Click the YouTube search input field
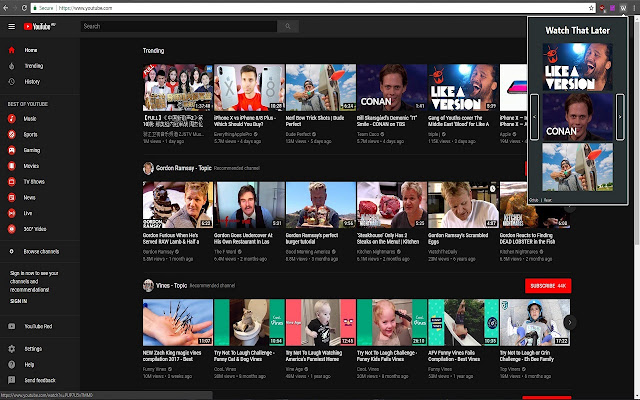The width and height of the screenshot is (640, 400). [179, 27]
